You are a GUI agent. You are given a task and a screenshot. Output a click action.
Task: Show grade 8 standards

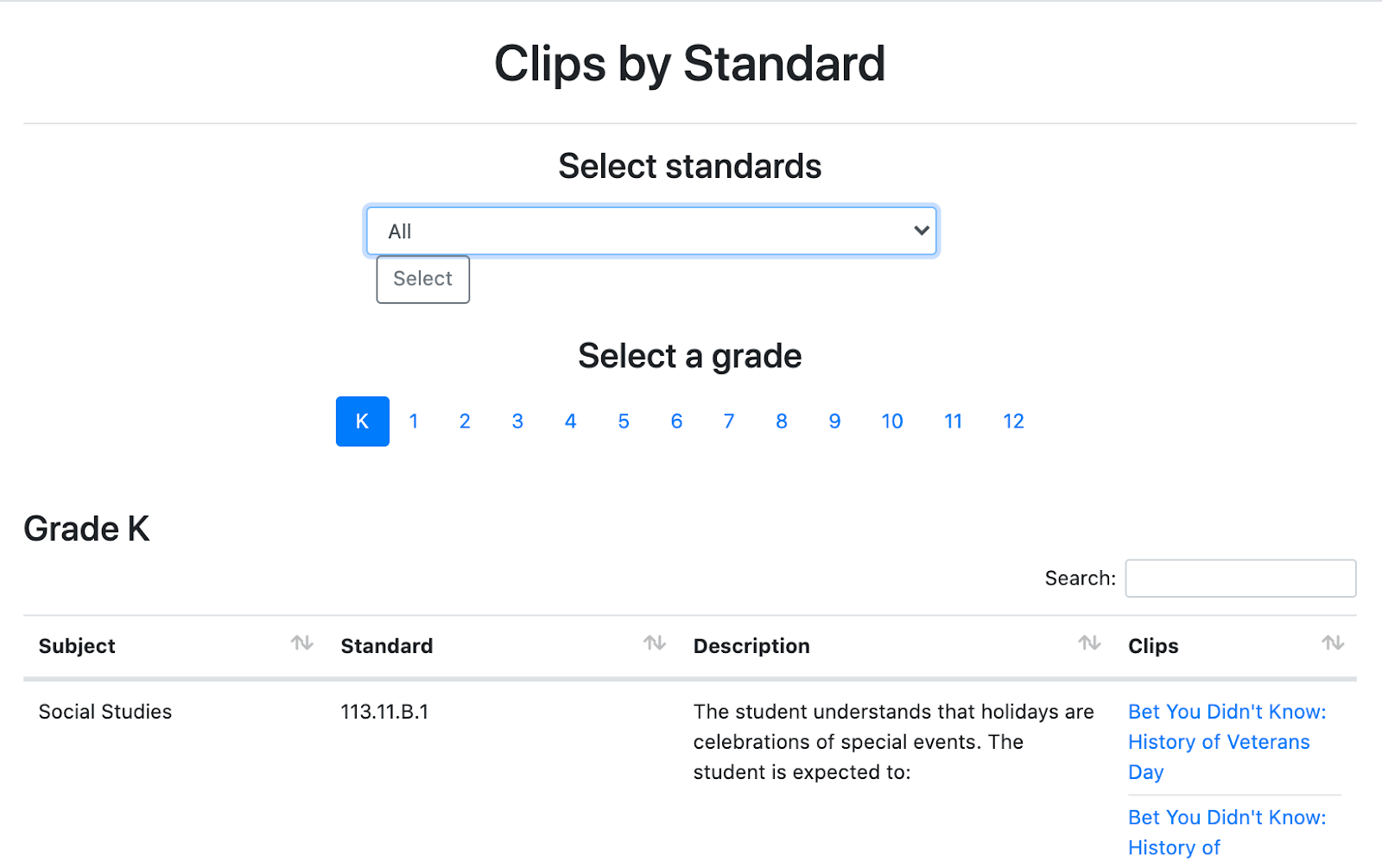(782, 421)
